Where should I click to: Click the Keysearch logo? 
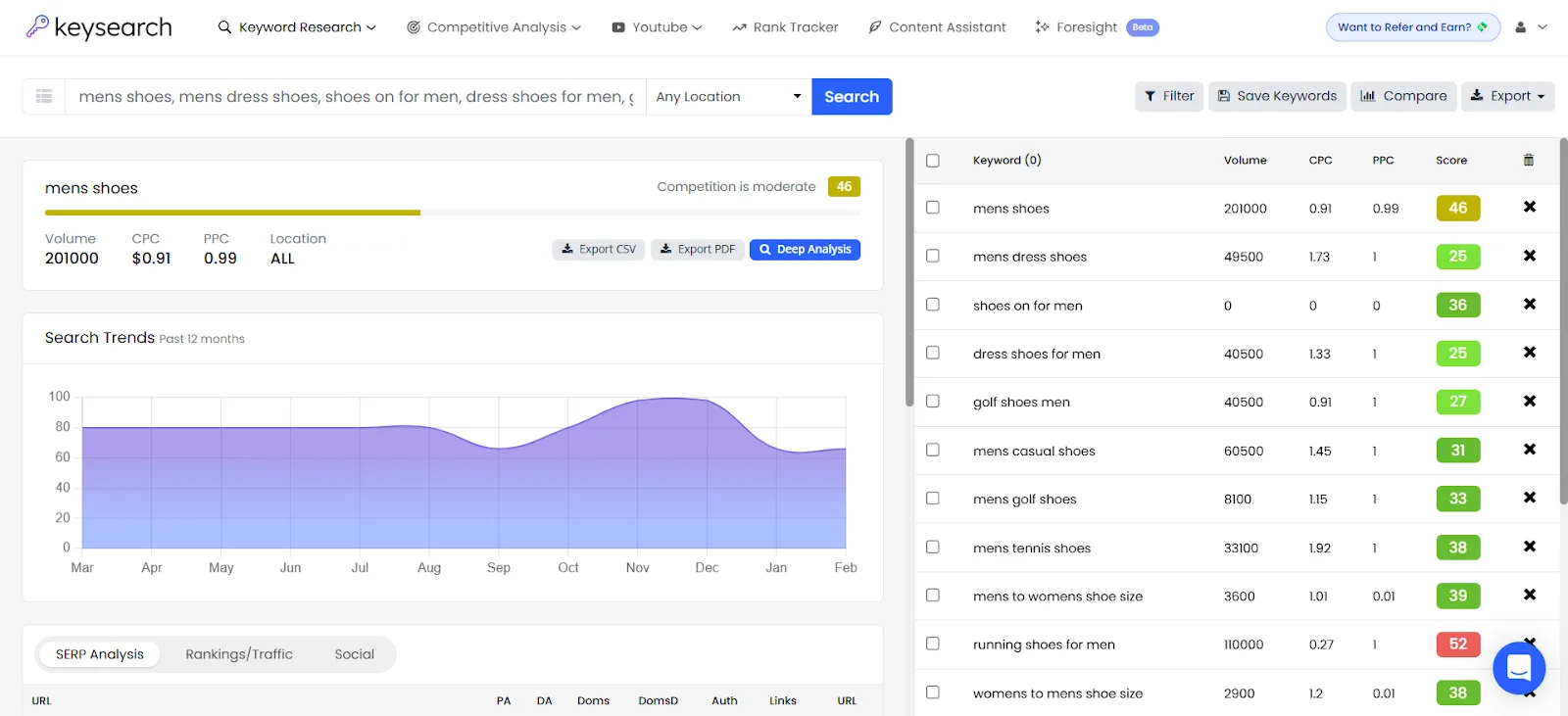click(x=99, y=27)
